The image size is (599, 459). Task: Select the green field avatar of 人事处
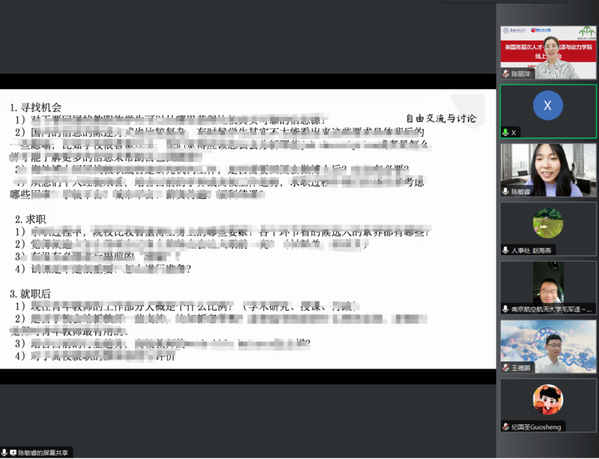(548, 223)
